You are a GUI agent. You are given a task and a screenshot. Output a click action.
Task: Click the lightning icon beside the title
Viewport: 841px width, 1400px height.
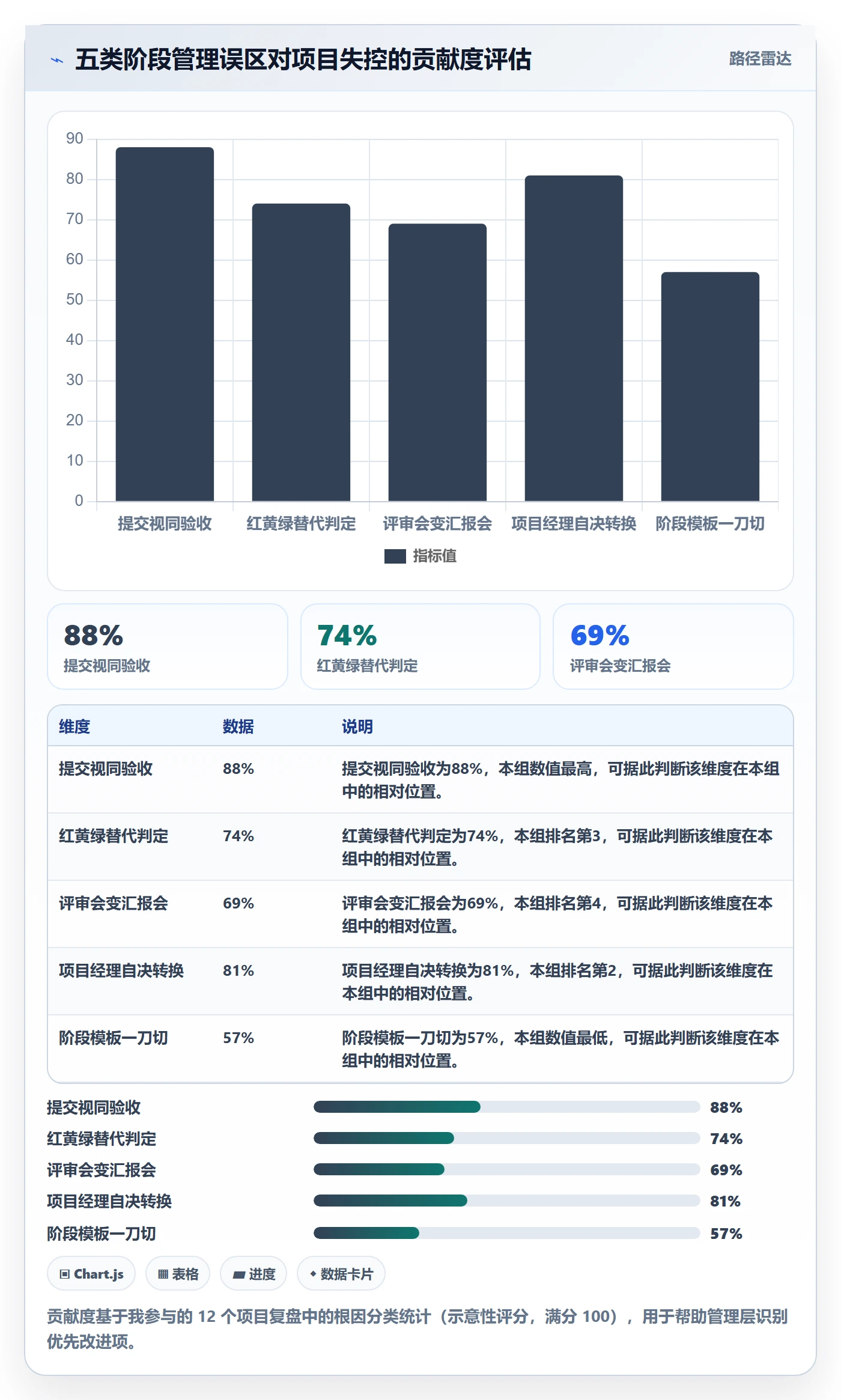point(57,60)
